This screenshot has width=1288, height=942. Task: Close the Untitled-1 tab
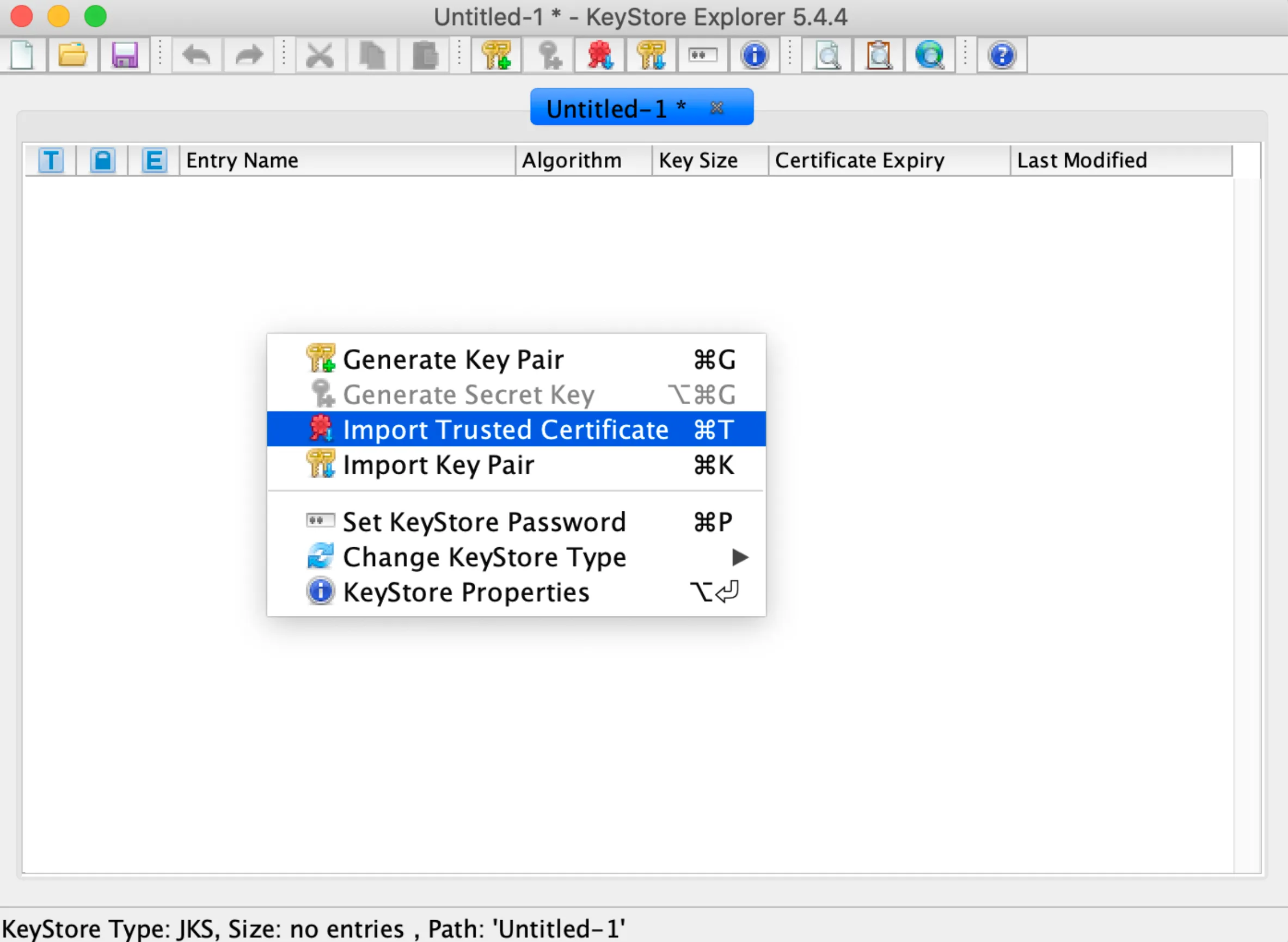pyautogui.click(x=717, y=107)
